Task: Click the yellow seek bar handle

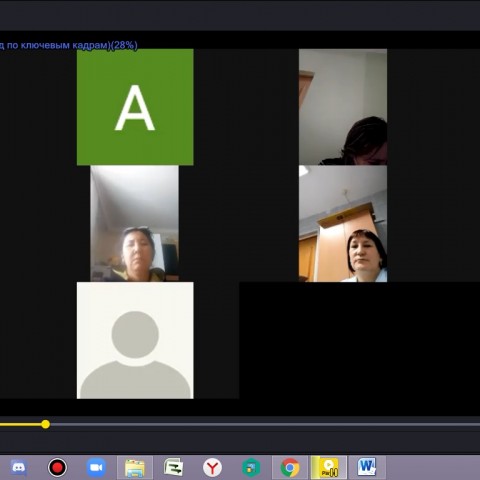Action: pyautogui.click(x=46, y=424)
